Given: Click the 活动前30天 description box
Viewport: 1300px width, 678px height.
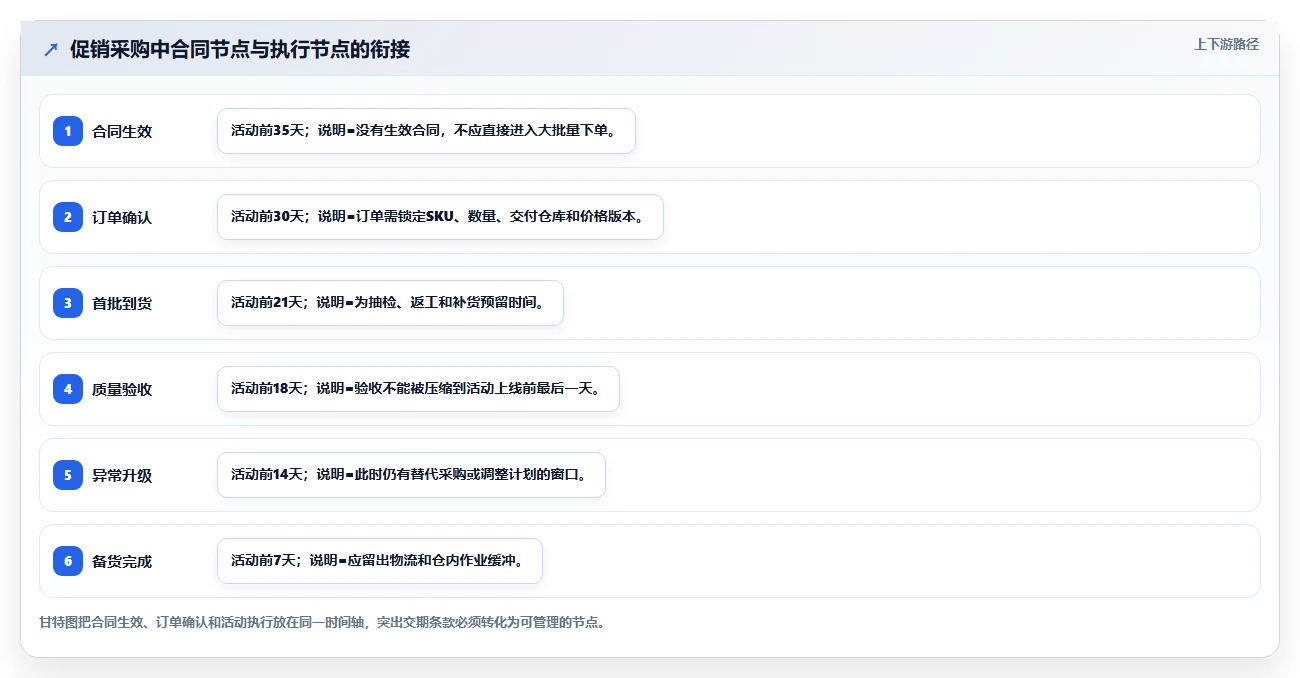Looking at the screenshot, I should (x=440, y=217).
